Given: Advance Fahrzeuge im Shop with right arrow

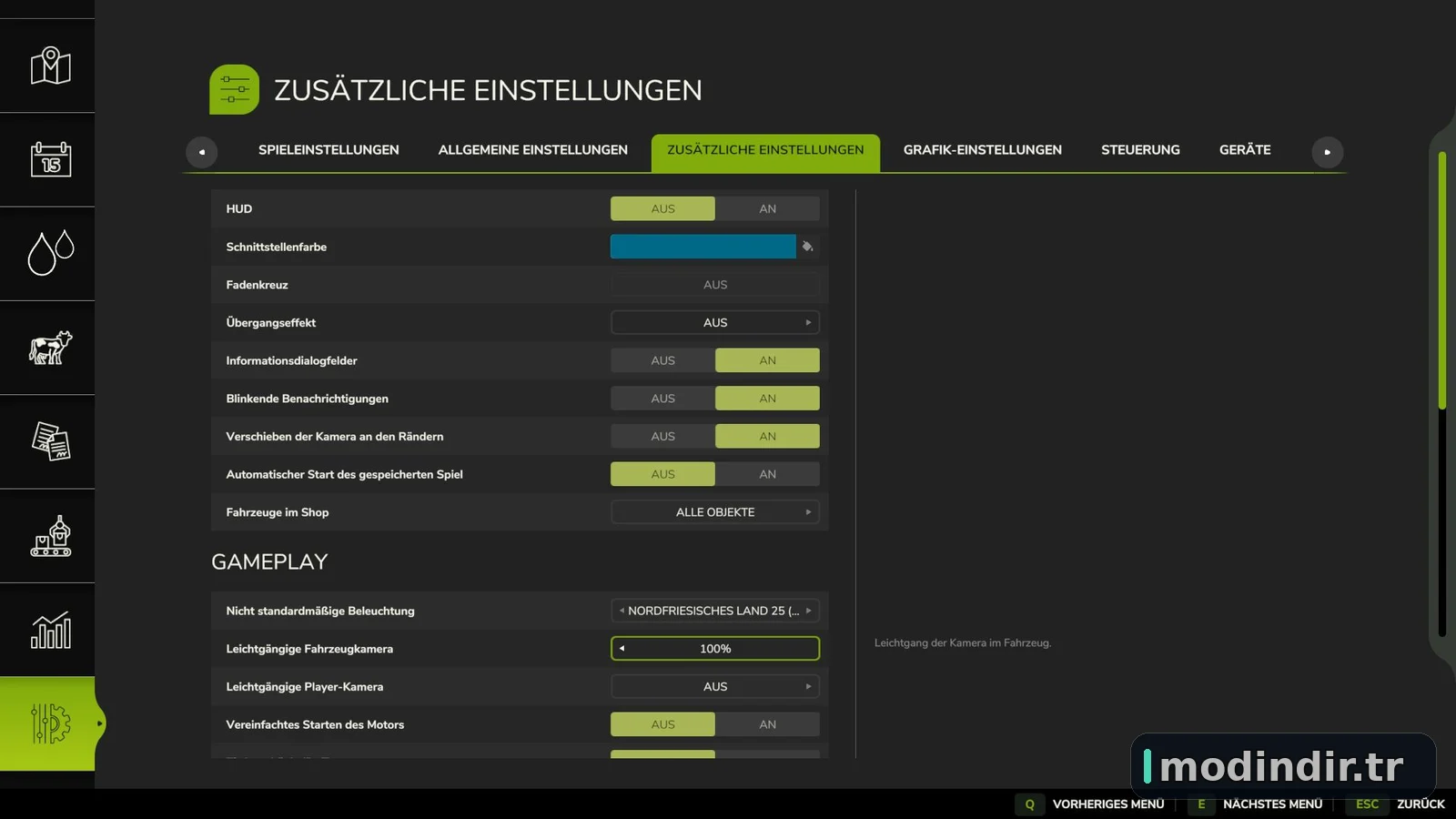Looking at the screenshot, I should [x=808, y=512].
